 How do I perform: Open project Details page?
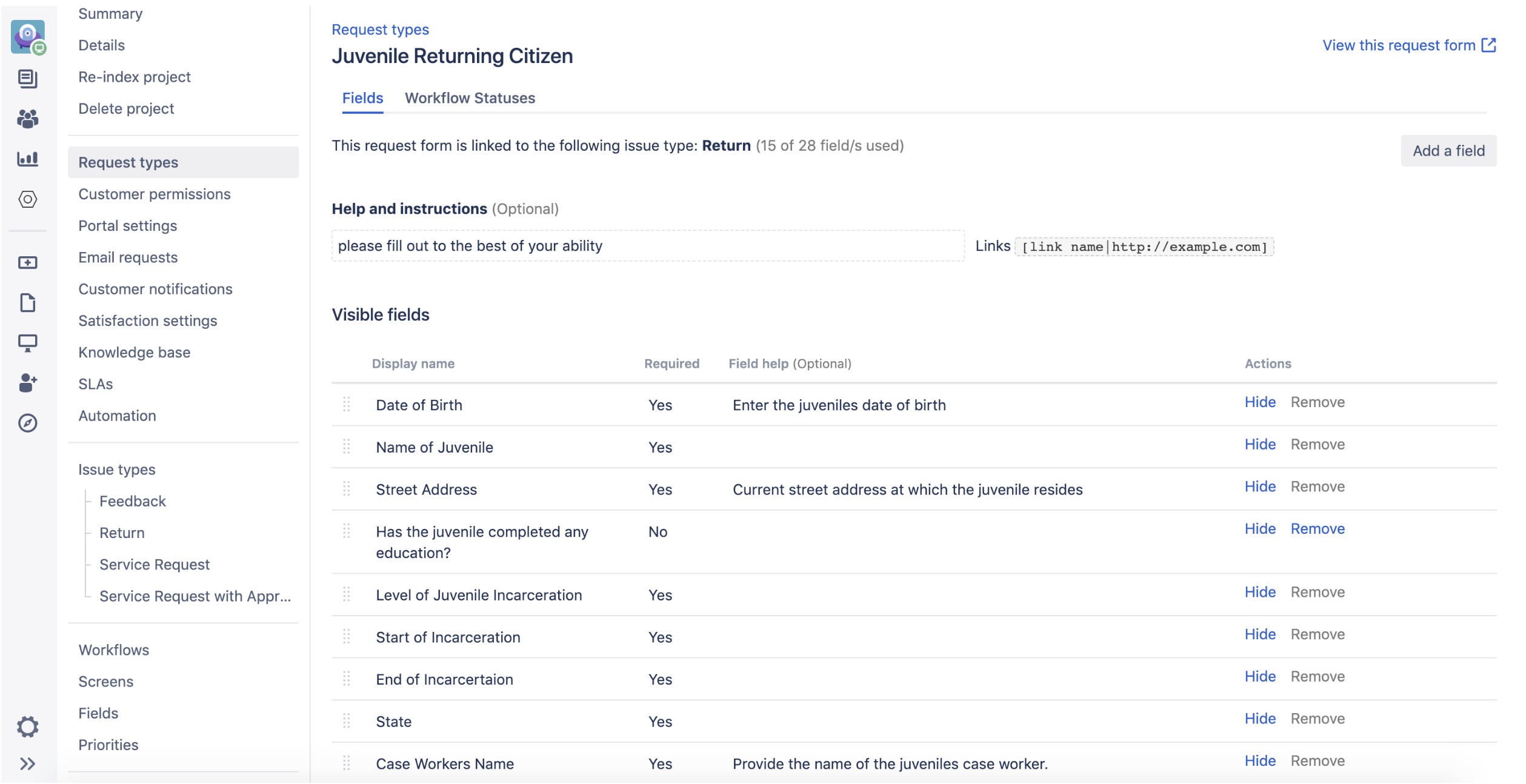(x=102, y=45)
